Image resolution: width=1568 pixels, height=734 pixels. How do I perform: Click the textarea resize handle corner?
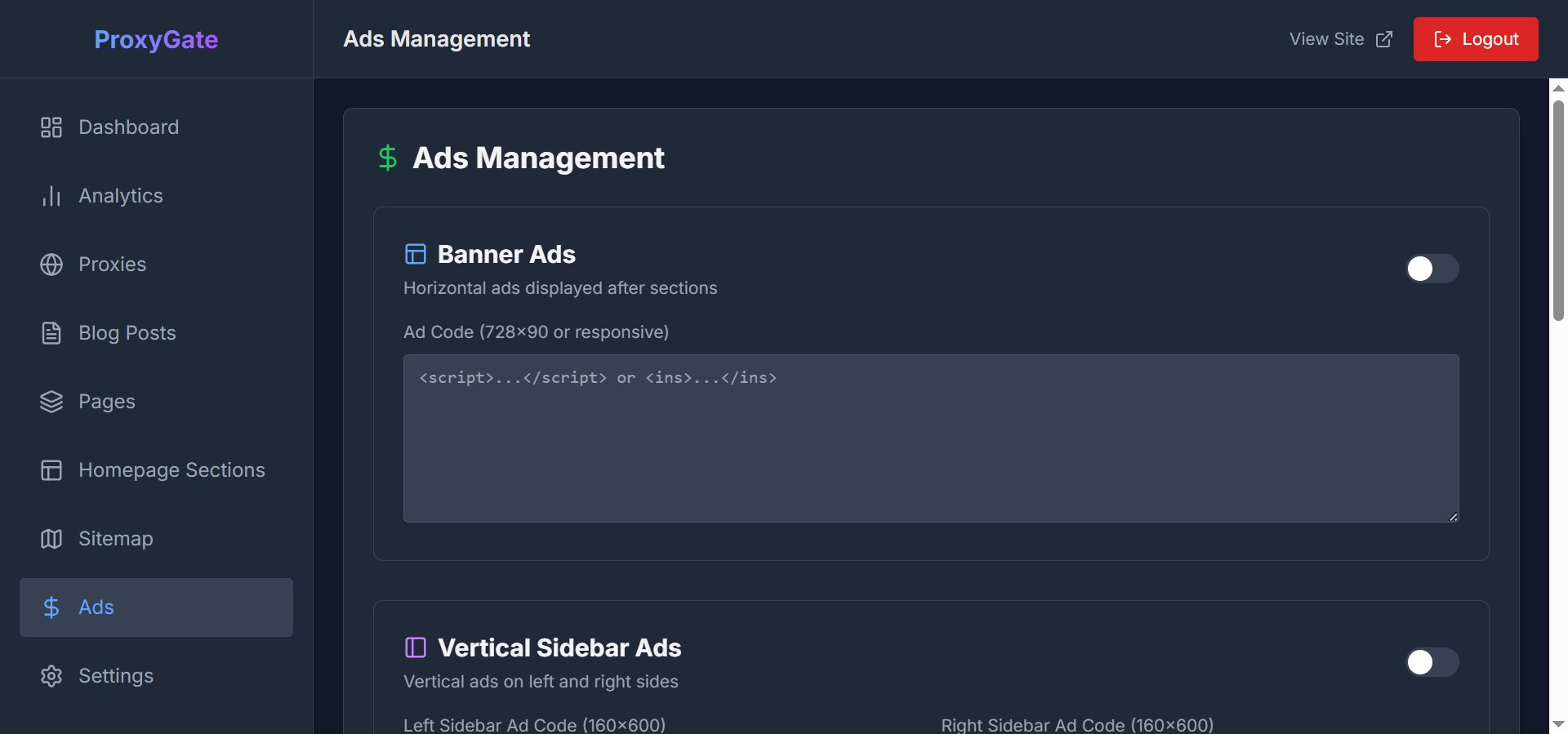tap(1453, 516)
